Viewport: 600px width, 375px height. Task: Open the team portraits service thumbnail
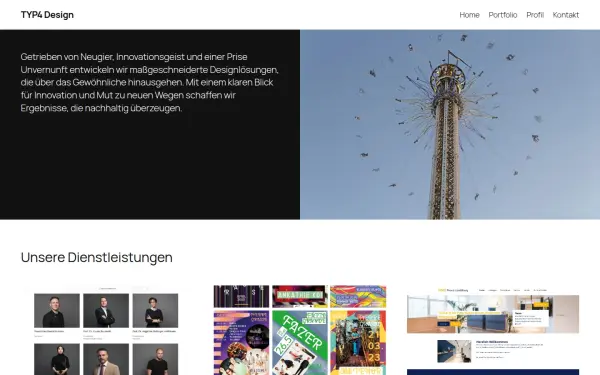point(107,330)
